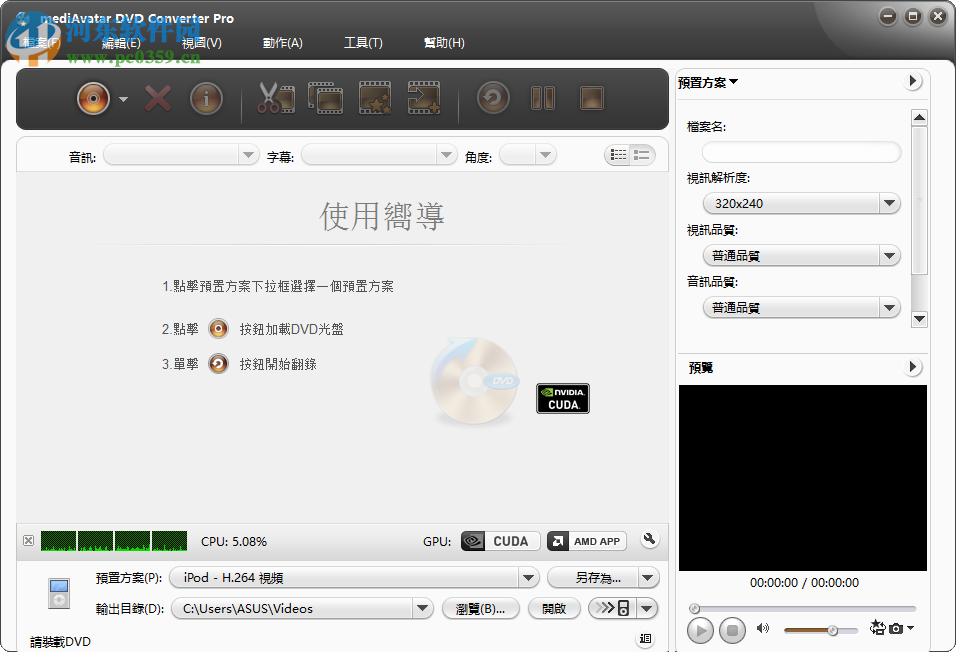
Task: Click the 瀏覽(B) browse button
Action: (x=481, y=608)
